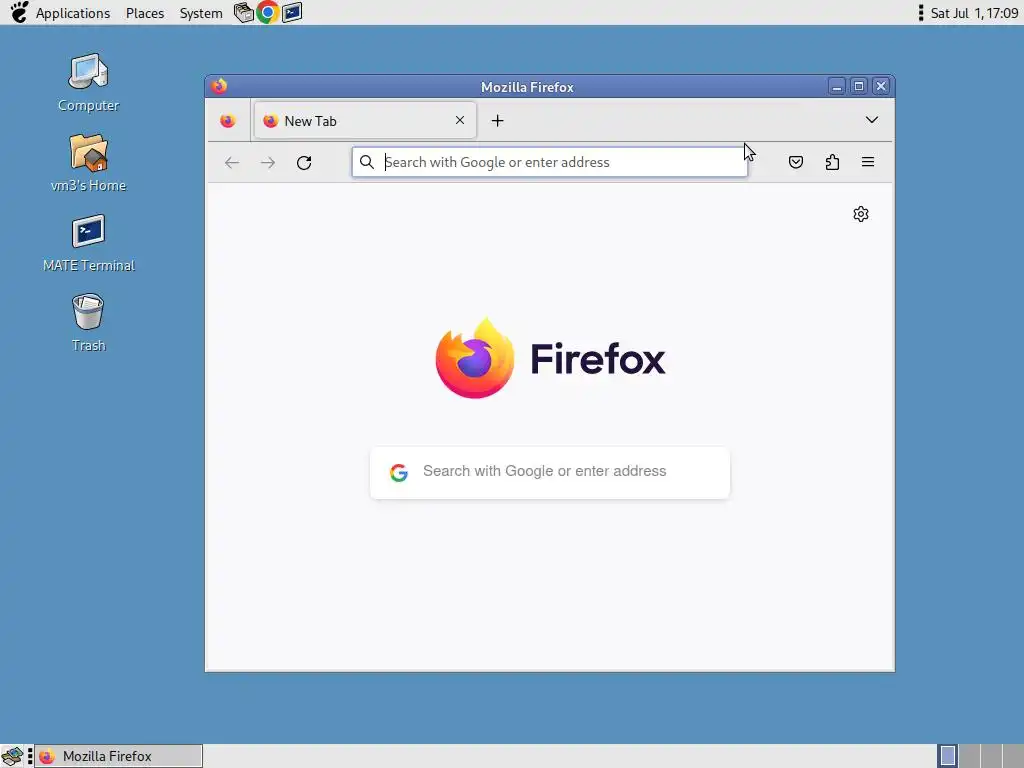Click show desktop icon in bottom panel
The image size is (1024, 768).
click(x=12, y=756)
